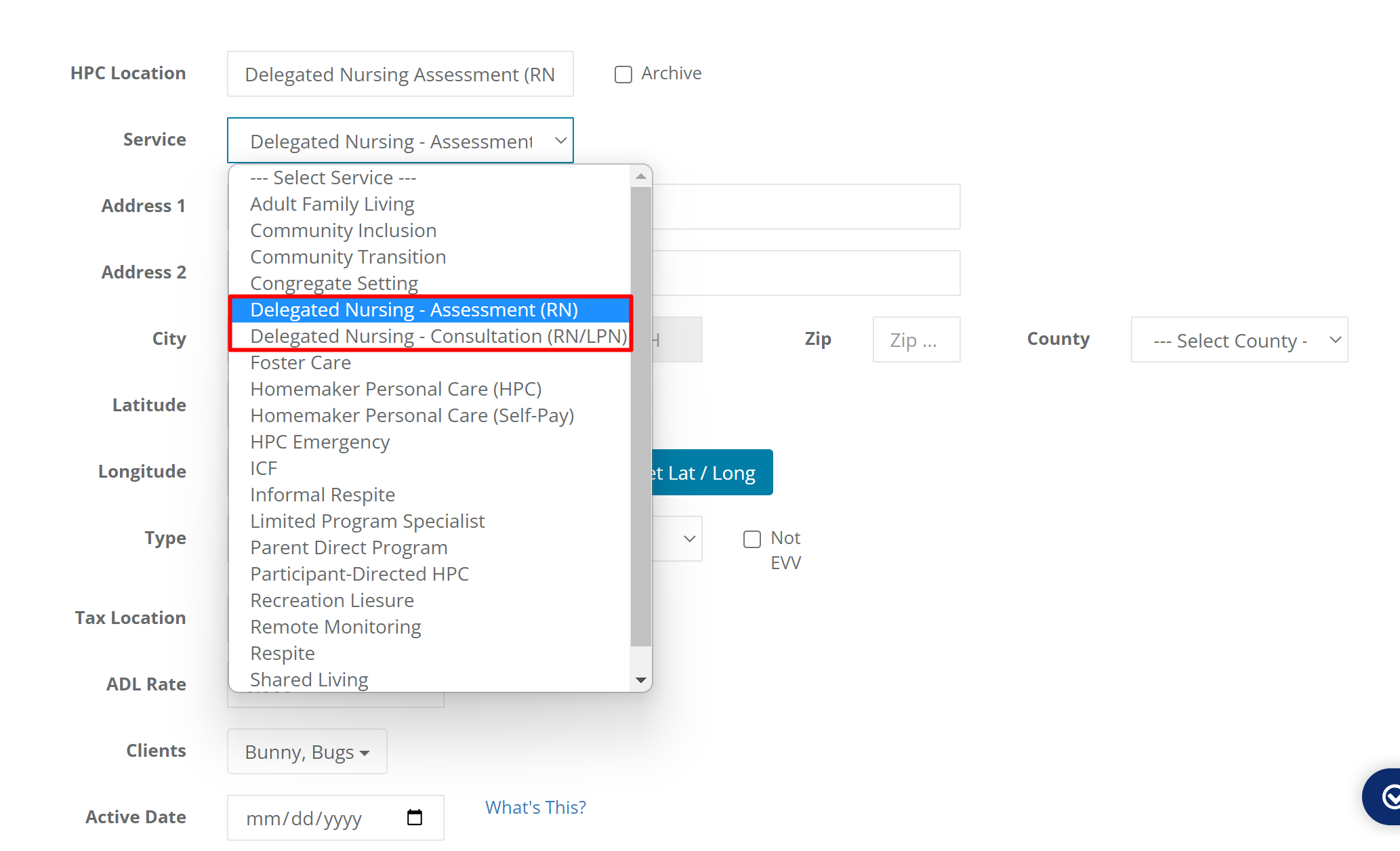
Task: Open the What's This? link
Action: tap(535, 807)
